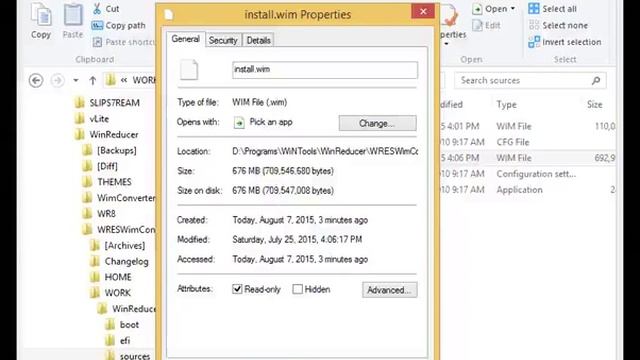Select the WR8 folder
This screenshot has height=360, width=640.
point(99,214)
